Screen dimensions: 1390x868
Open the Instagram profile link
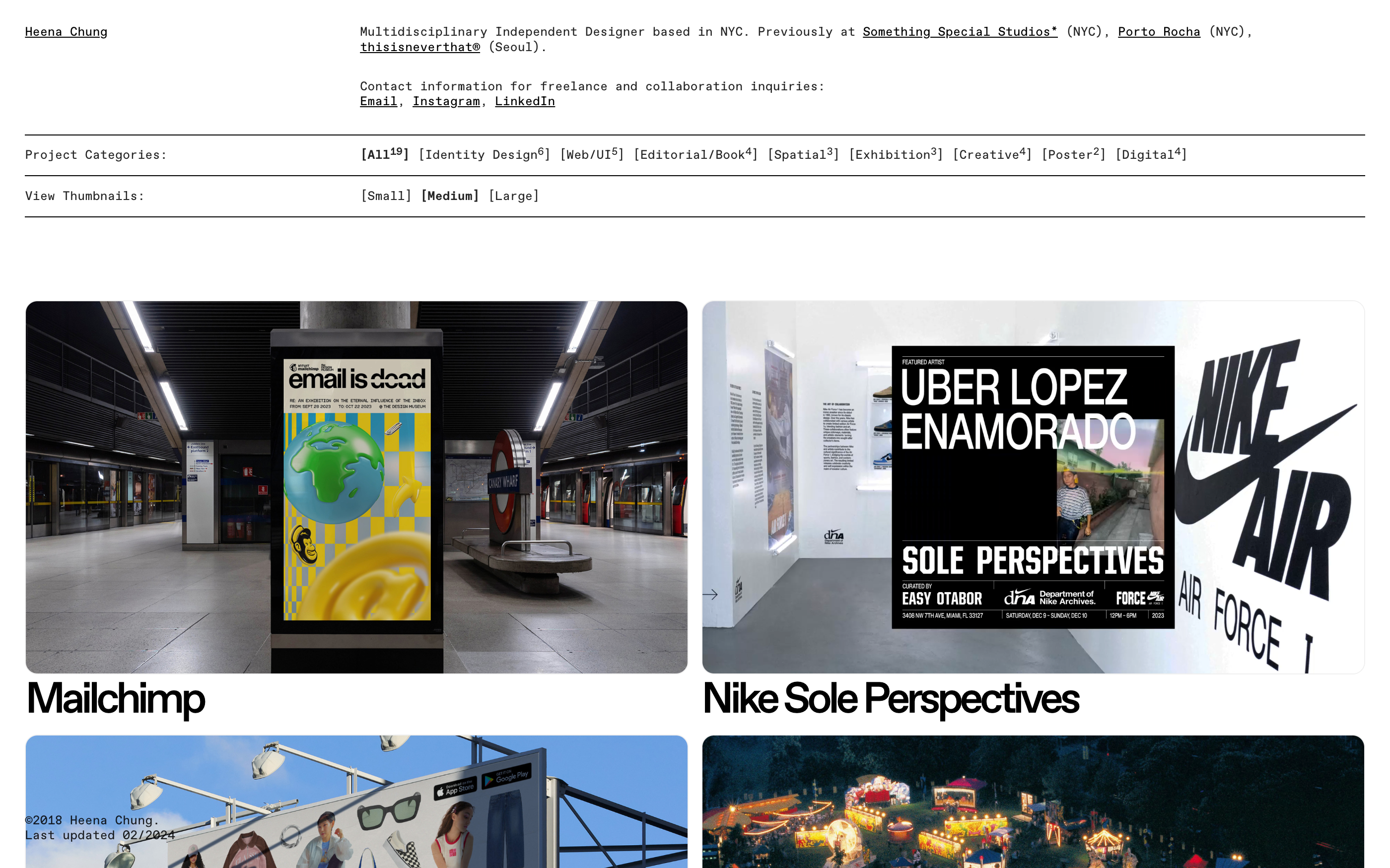[x=446, y=102]
